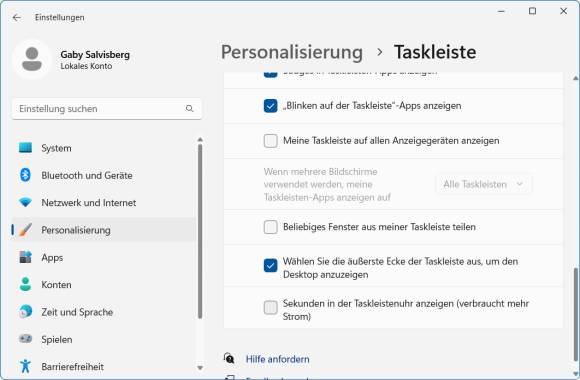Click the Bluetooth icon
580x380 pixels.
pos(25,175)
